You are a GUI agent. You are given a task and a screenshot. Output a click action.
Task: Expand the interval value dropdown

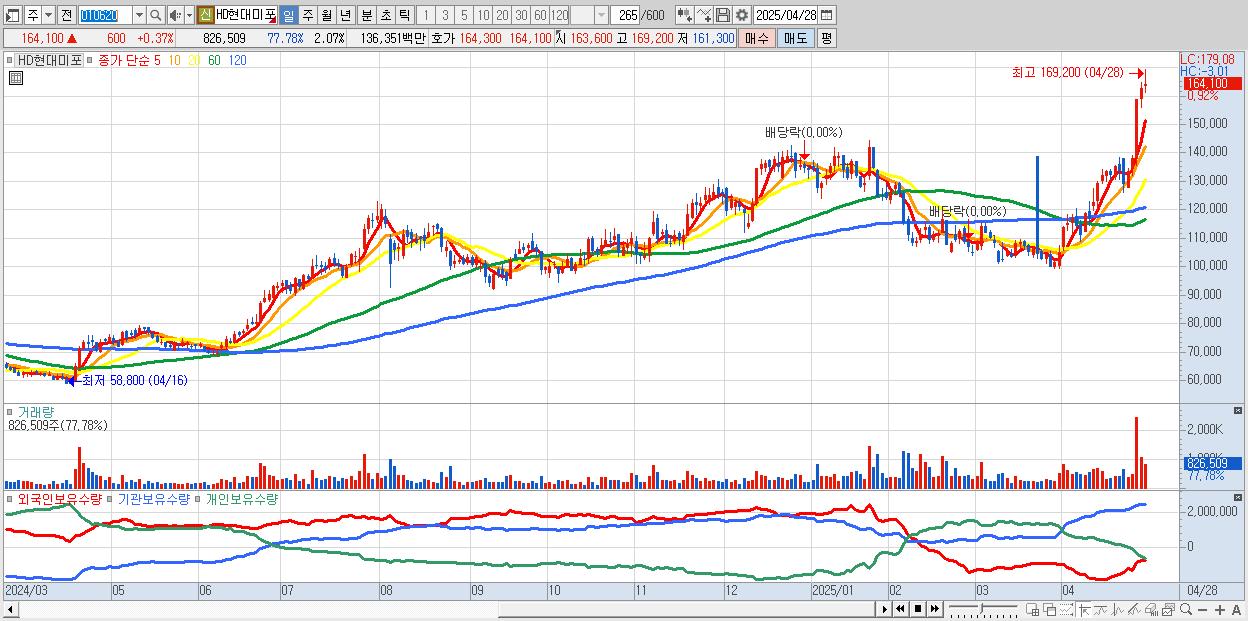(601, 15)
